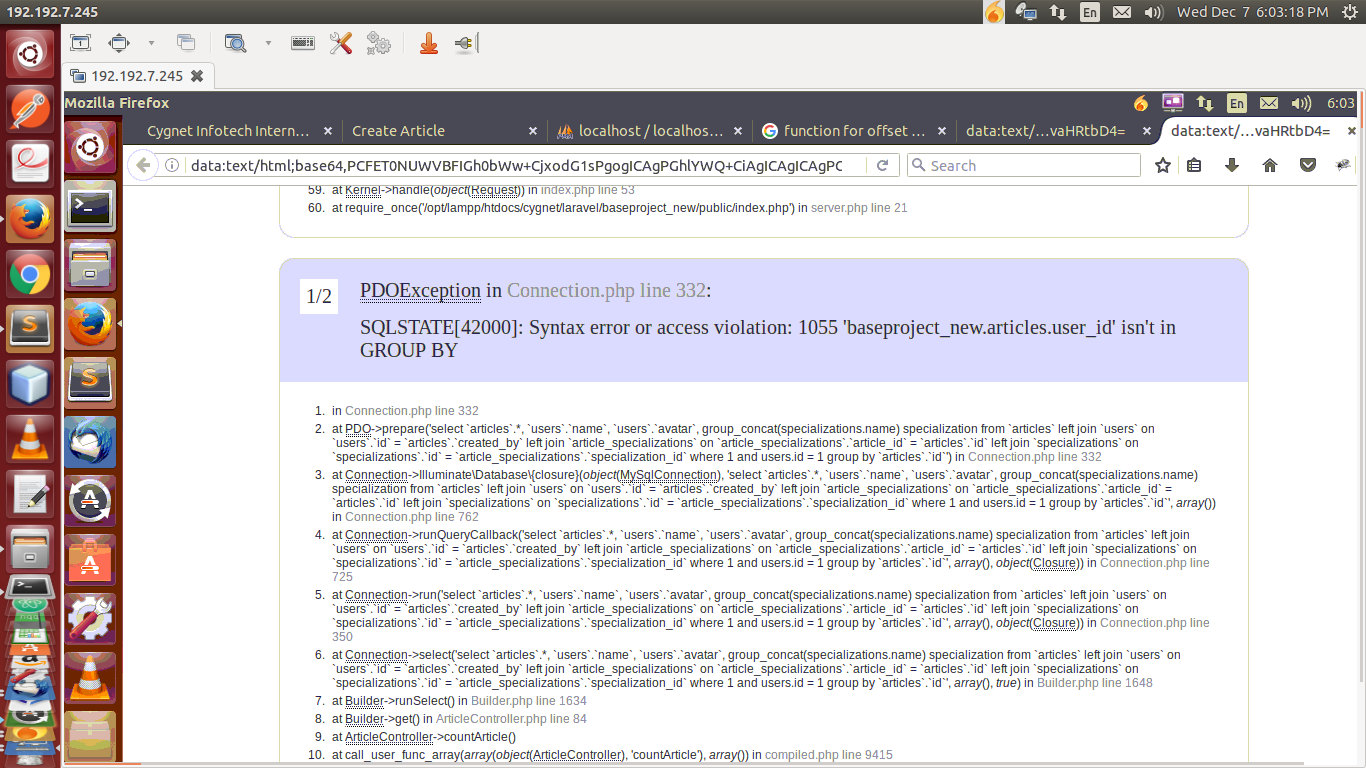
Task: Close the Create Article tab
Action: tap(534, 131)
